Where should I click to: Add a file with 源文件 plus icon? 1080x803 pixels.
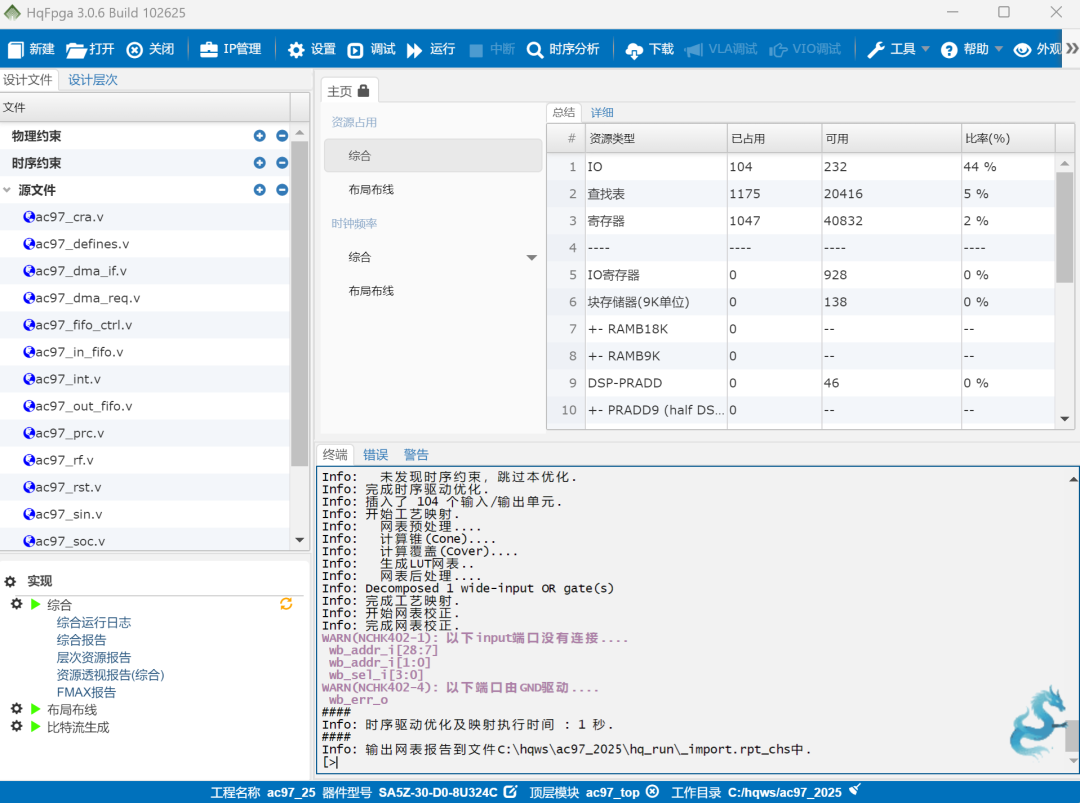(x=260, y=190)
